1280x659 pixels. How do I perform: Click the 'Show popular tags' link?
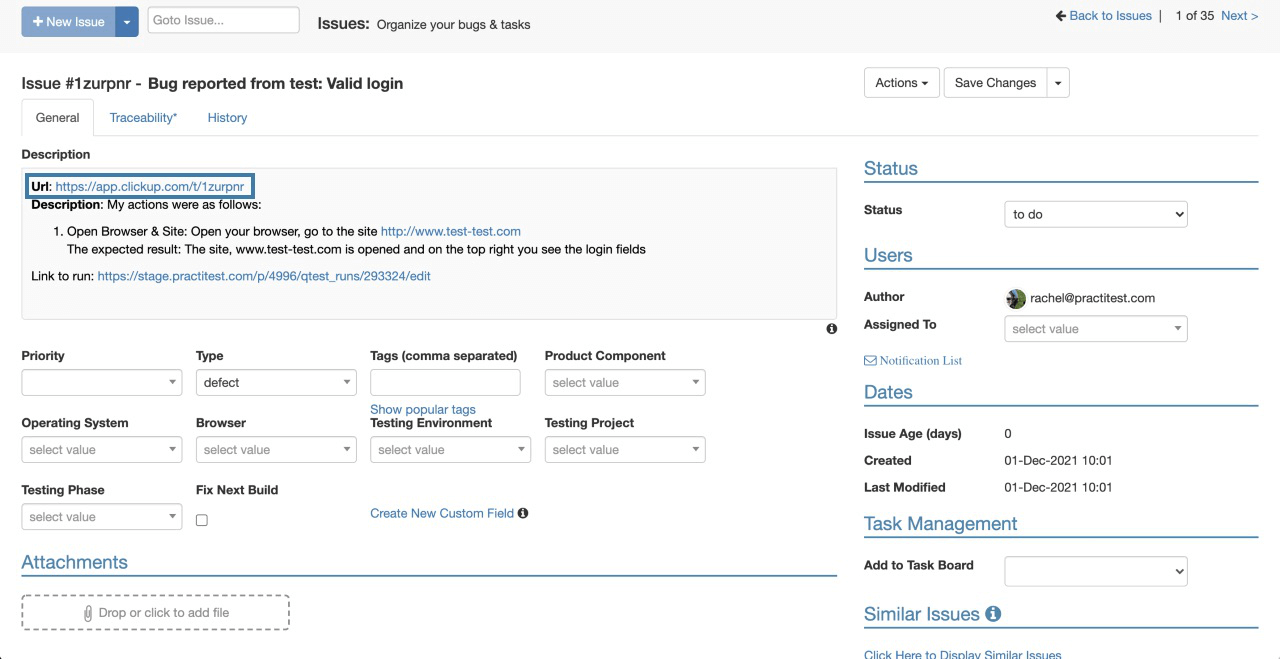point(423,409)
